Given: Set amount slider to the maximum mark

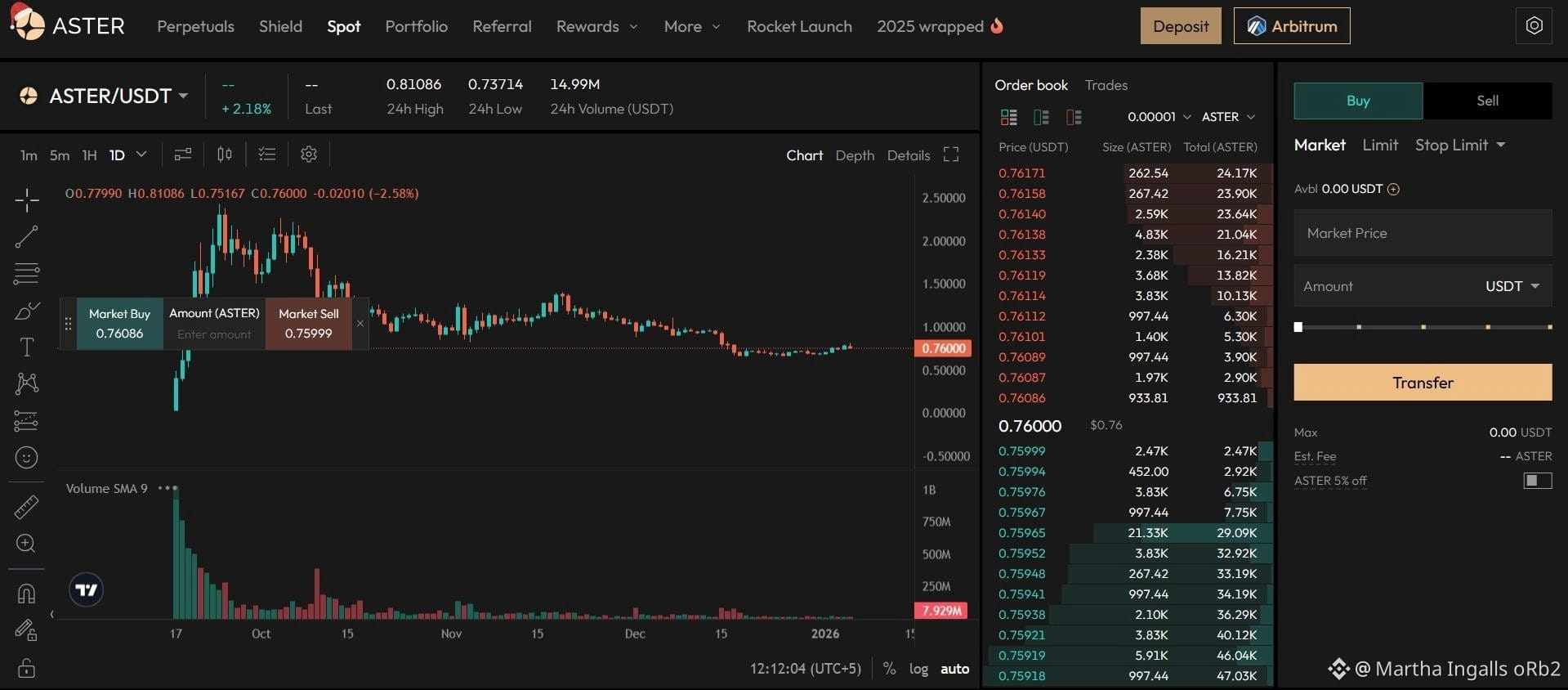Looking at the screenshot, I should (1549, 327).
